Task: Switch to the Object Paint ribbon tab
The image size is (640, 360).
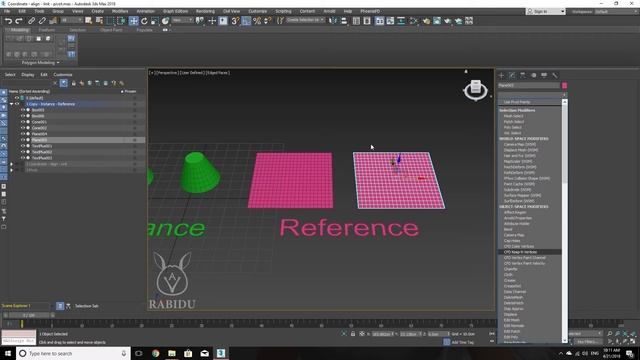Action: 111,30
